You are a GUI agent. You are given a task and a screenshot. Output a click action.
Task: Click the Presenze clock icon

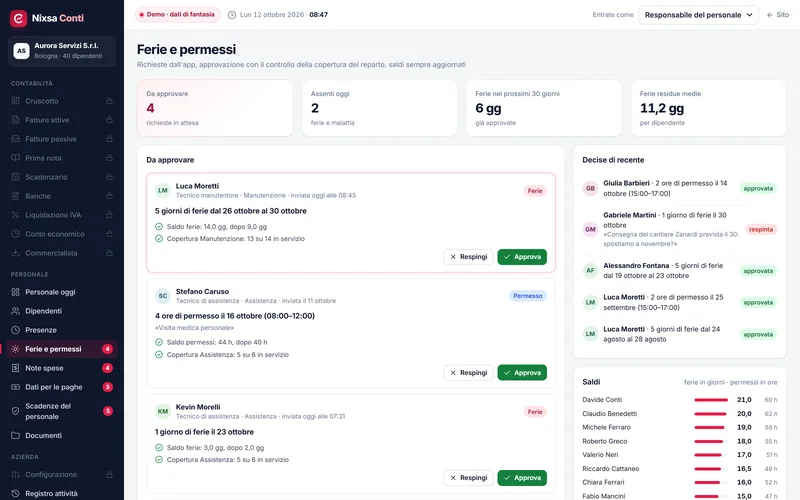tap(15, 330)
